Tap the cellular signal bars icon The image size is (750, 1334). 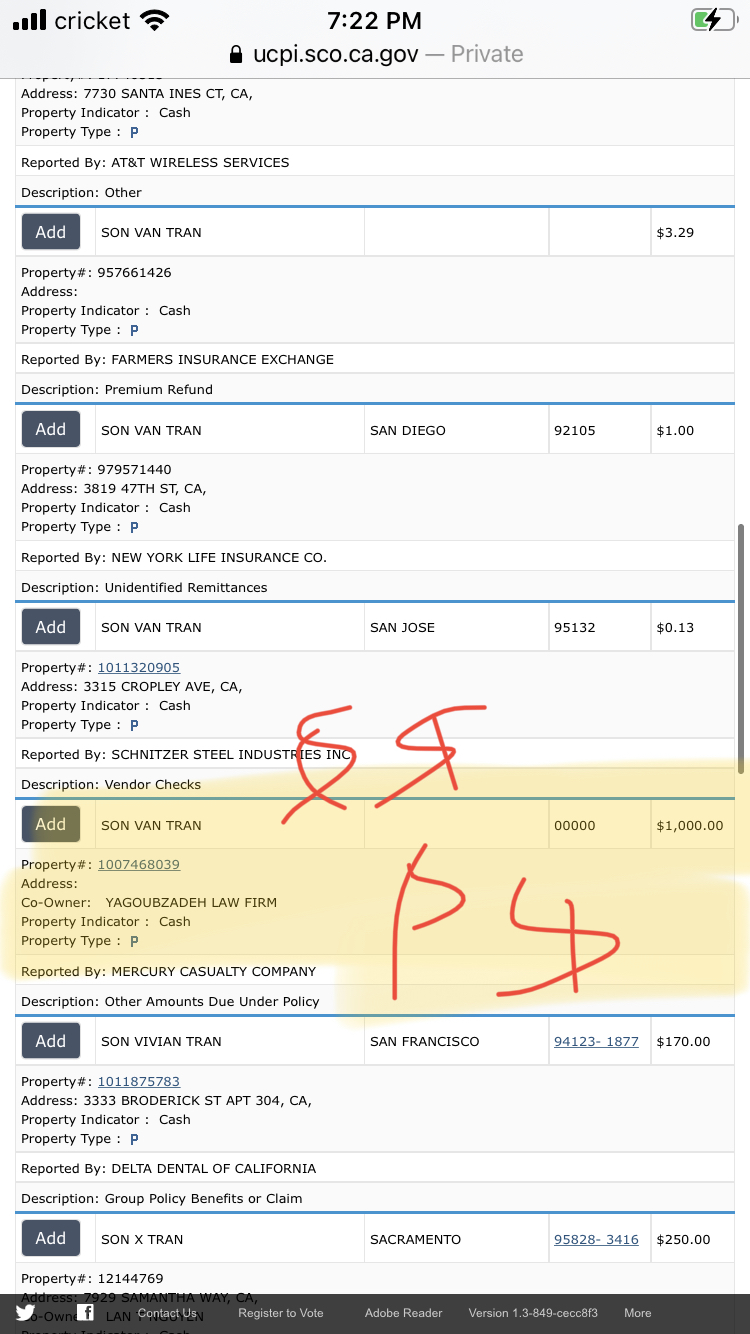click(x=29, y=20)
